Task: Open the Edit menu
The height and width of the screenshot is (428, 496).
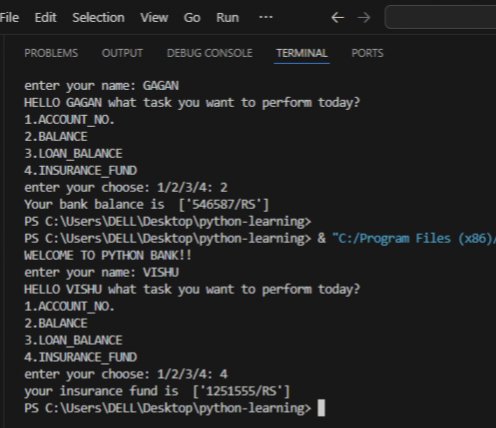Action: (x=46, y=17)
